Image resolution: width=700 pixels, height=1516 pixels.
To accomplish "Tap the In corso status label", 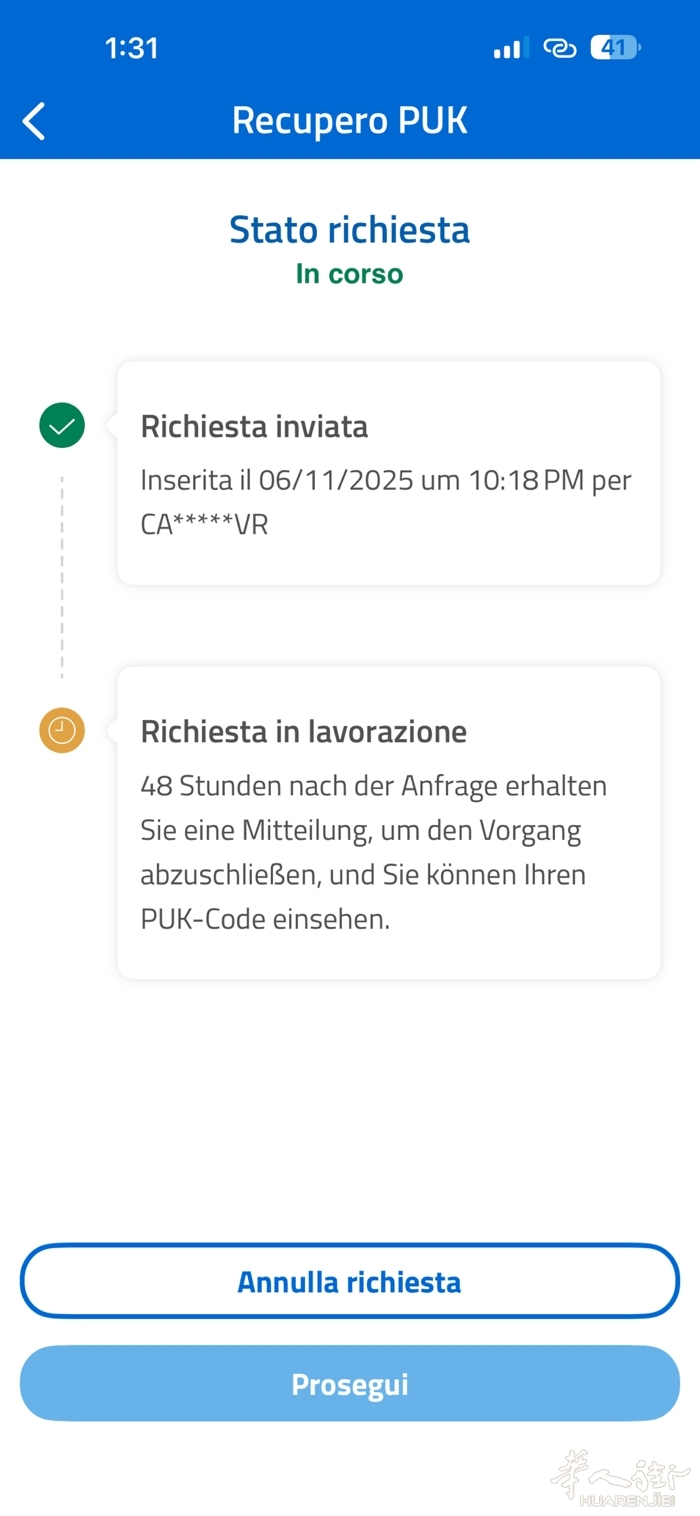I will pos(350,274).
